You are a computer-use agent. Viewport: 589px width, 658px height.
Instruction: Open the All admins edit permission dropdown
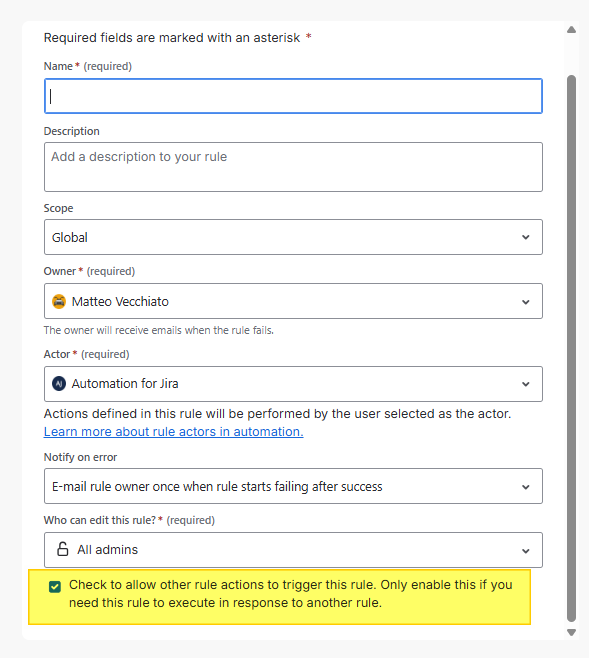click(x=293, y=550)
